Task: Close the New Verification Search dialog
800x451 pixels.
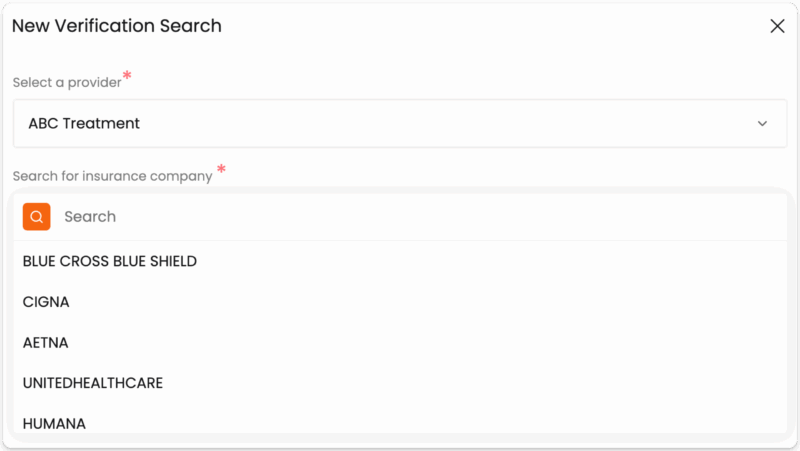Action: pos(777,26)
